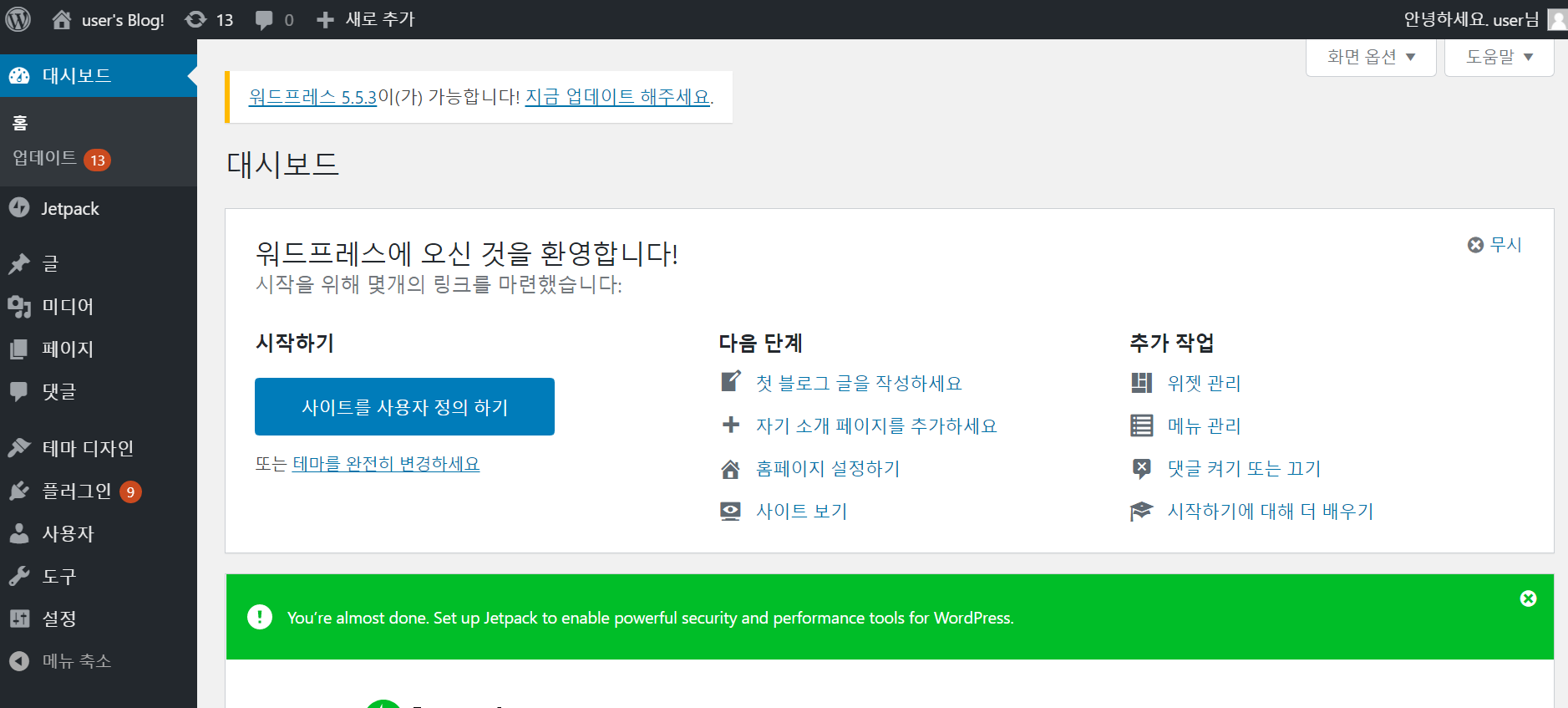Open the 첫 블로그 글을 작성하세요 link
The width and height of the screenshot is (1568, 708).
(x=859, y=383)
